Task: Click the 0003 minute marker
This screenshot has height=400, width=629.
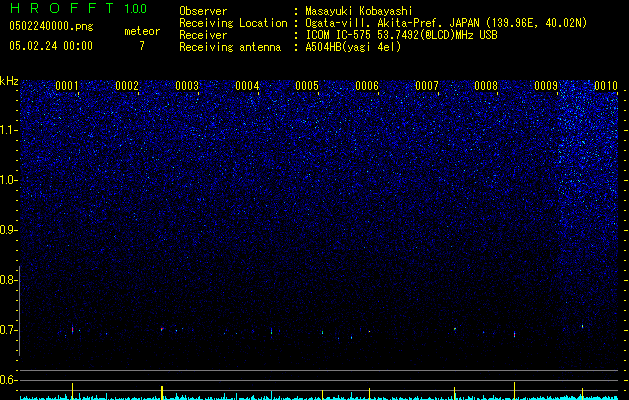Action: [187, 86]
